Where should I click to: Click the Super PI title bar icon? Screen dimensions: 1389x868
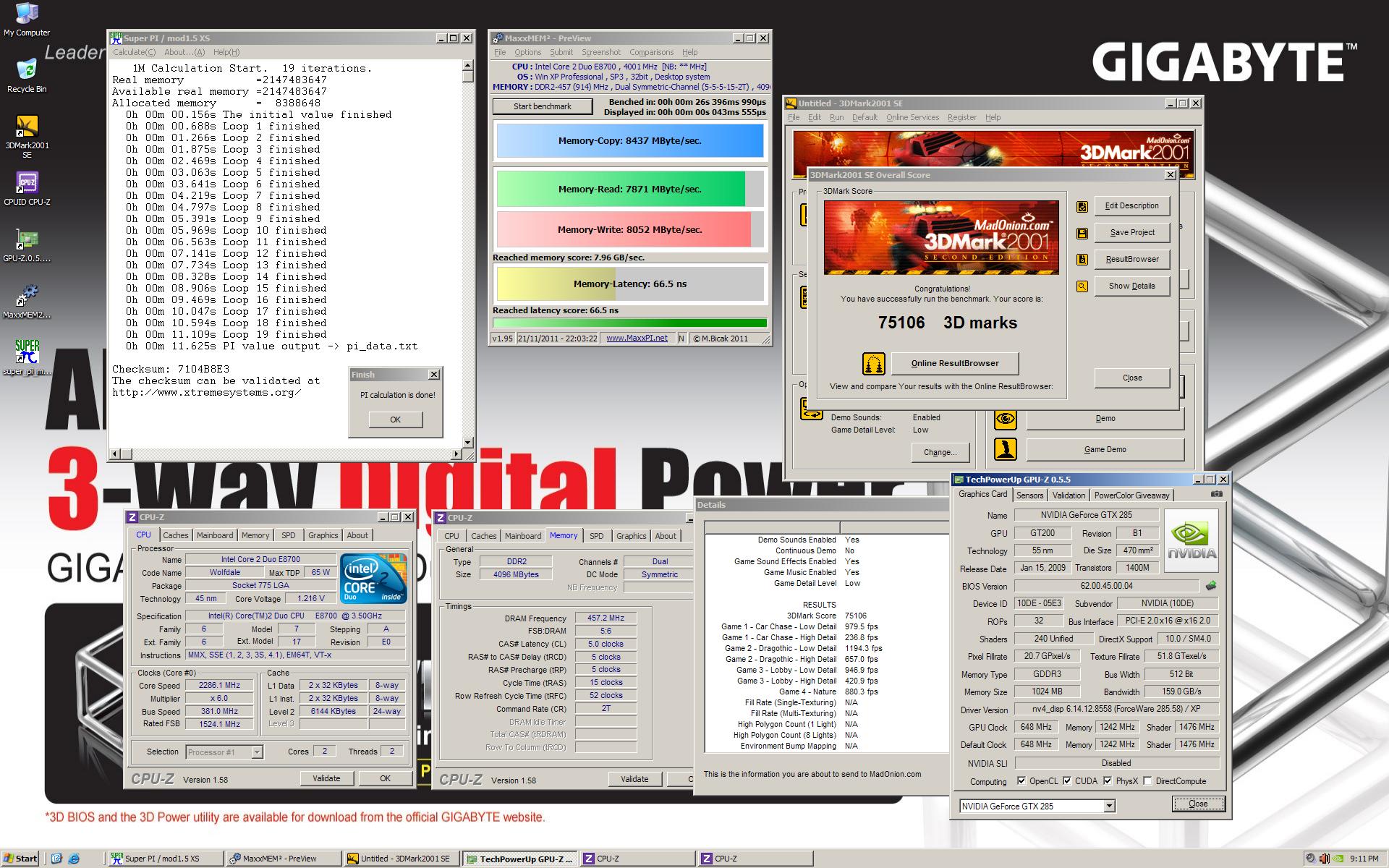click(x=116, y=38)
